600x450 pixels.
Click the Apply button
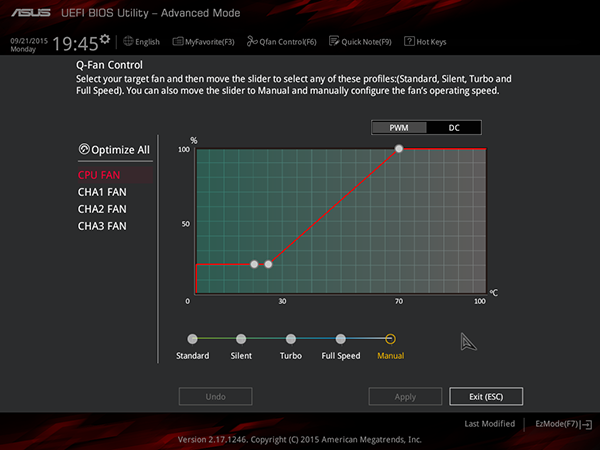pos(405,396)
